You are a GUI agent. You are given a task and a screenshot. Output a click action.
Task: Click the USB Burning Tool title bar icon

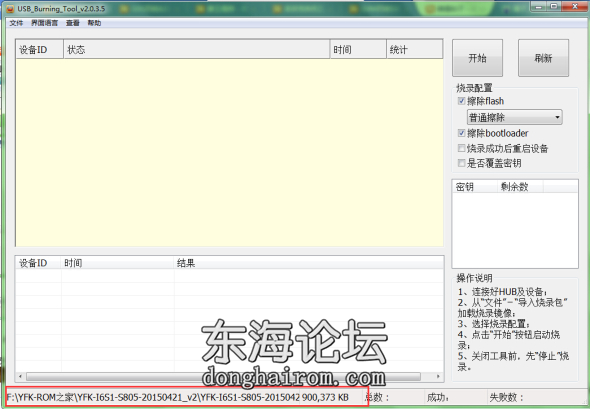[10, 9]
